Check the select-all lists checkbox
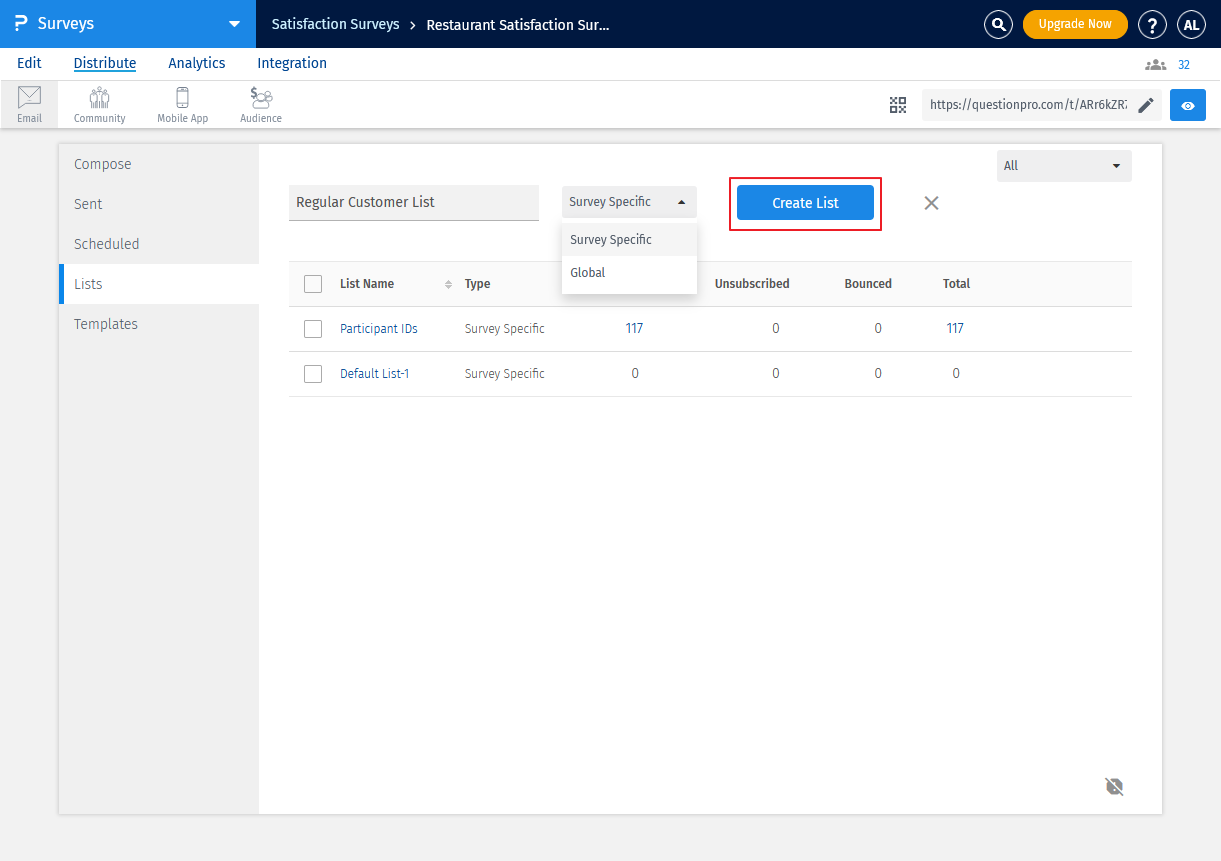Viewport: 1221px width, 861px height. (x=313, y=284)
